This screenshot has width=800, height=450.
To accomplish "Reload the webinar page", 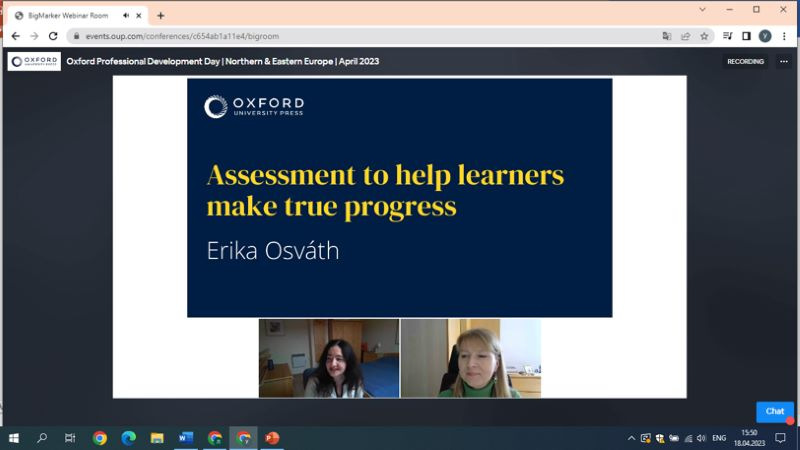I will point(53,36).
